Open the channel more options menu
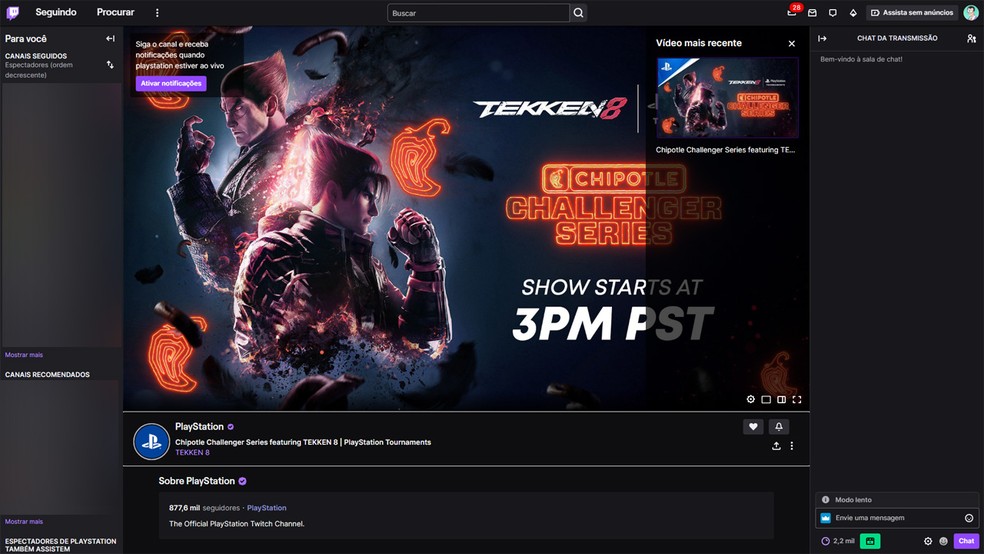This screenshot has height=554, width=984. coord(792,445)
